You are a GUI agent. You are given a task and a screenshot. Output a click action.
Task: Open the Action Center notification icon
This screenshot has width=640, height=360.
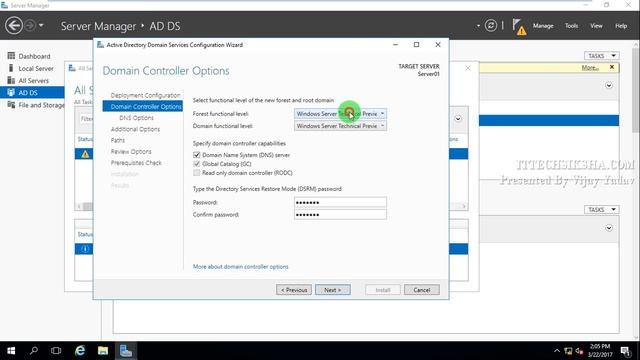pos(625,351)
